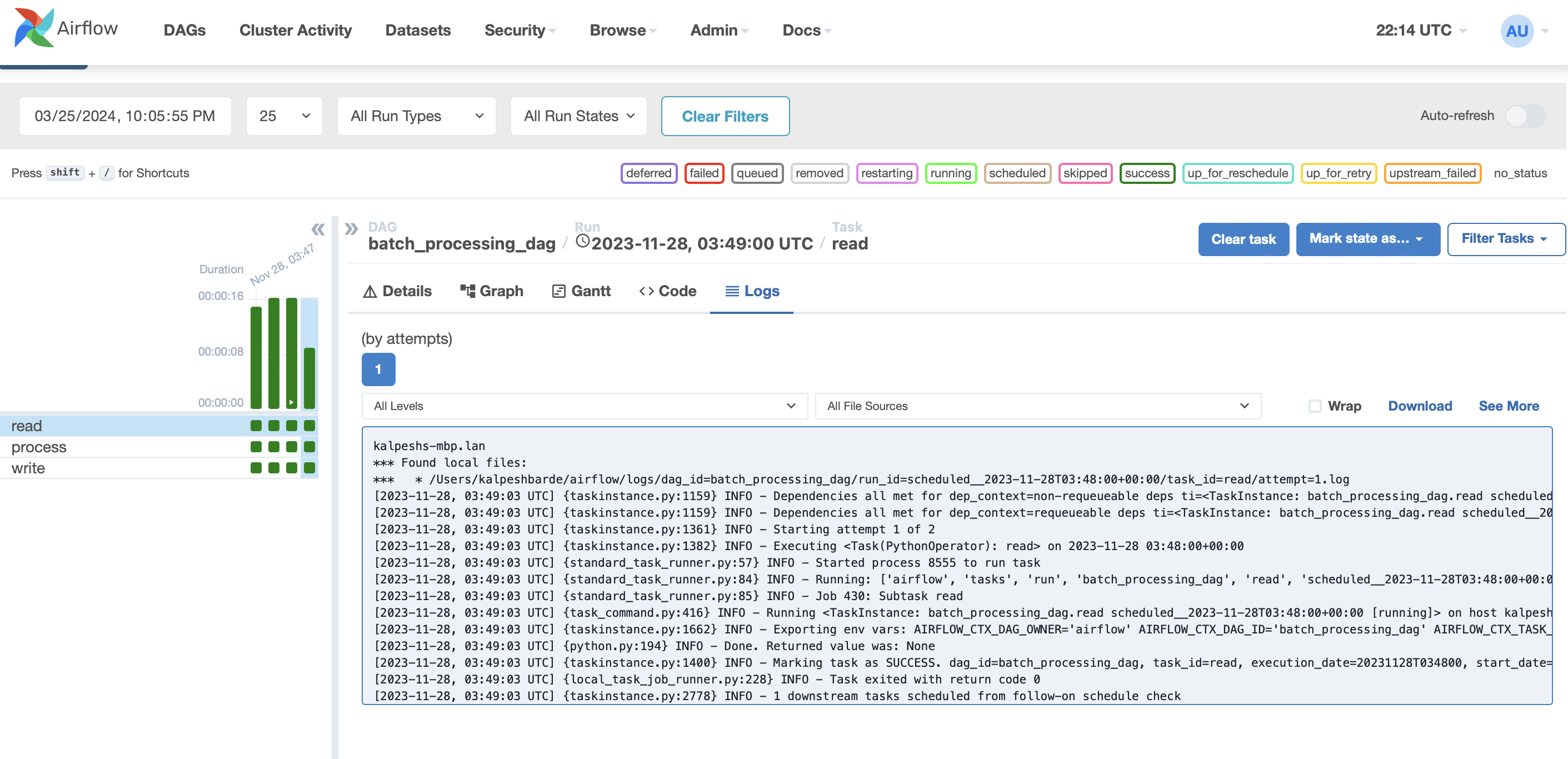Click the success status legend badge
This screenshot has width=1568, height=759.
[1147, 173]
